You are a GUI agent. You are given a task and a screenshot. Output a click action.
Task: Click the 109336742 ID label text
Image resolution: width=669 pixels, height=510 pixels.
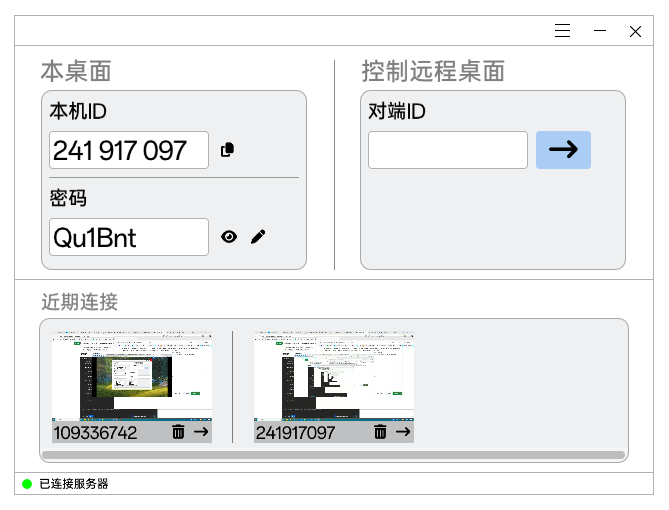[96, 433]
